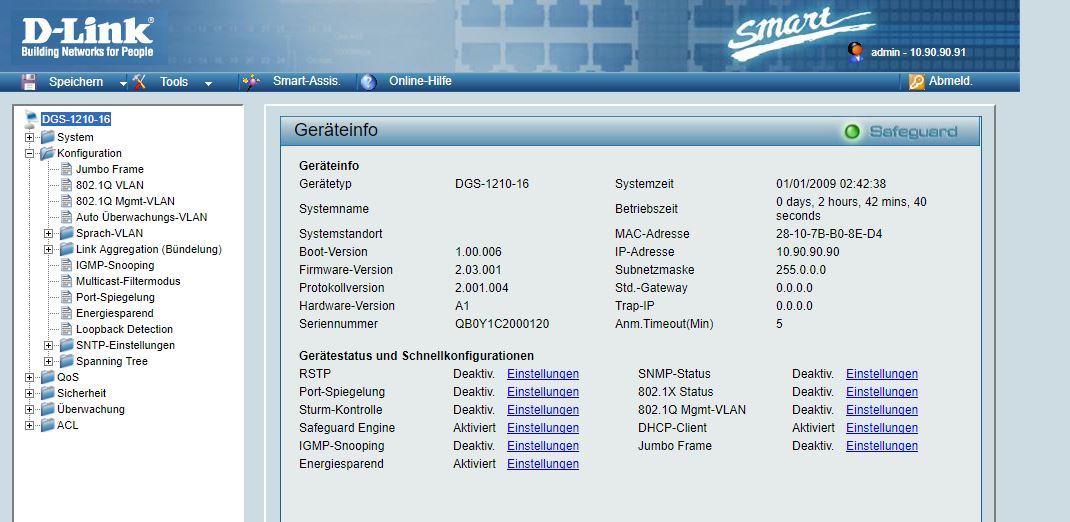
Task: Click the Auto Überwachungs-VLAN page icon
Action: [x=66, y=217]
